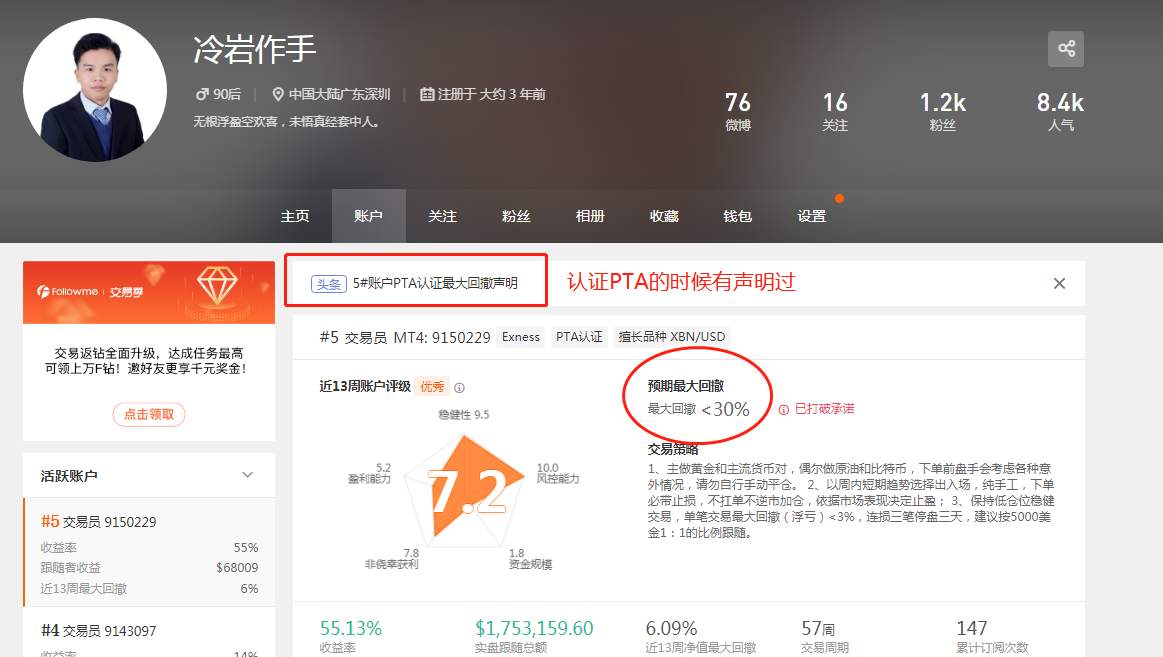Click the info icon beside 近13周账户评级
The image size is (1163, 657).
[x=459, y=388]
